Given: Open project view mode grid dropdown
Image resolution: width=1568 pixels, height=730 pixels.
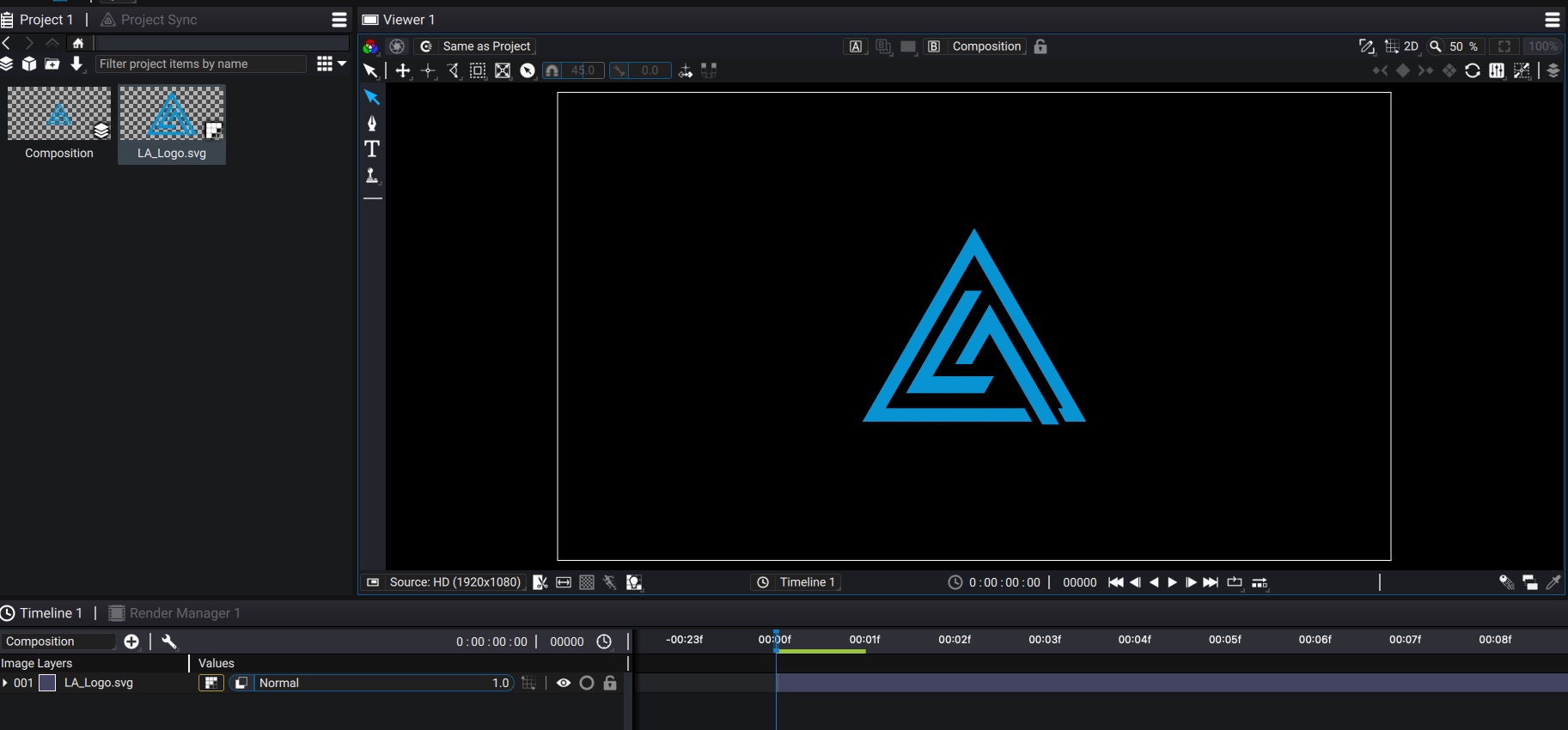Looking at the screenshot, I should [332, 64].
